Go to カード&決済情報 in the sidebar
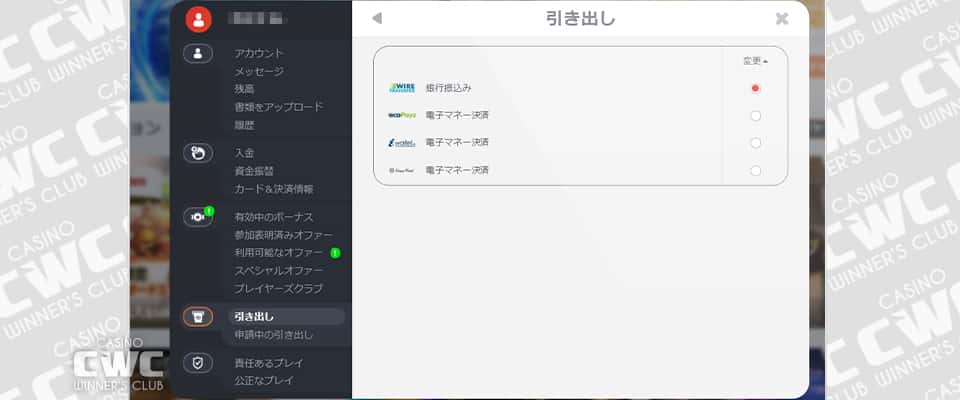Viewport: 960px width, 400px height. pyautogui.click(x=274, y=189)
